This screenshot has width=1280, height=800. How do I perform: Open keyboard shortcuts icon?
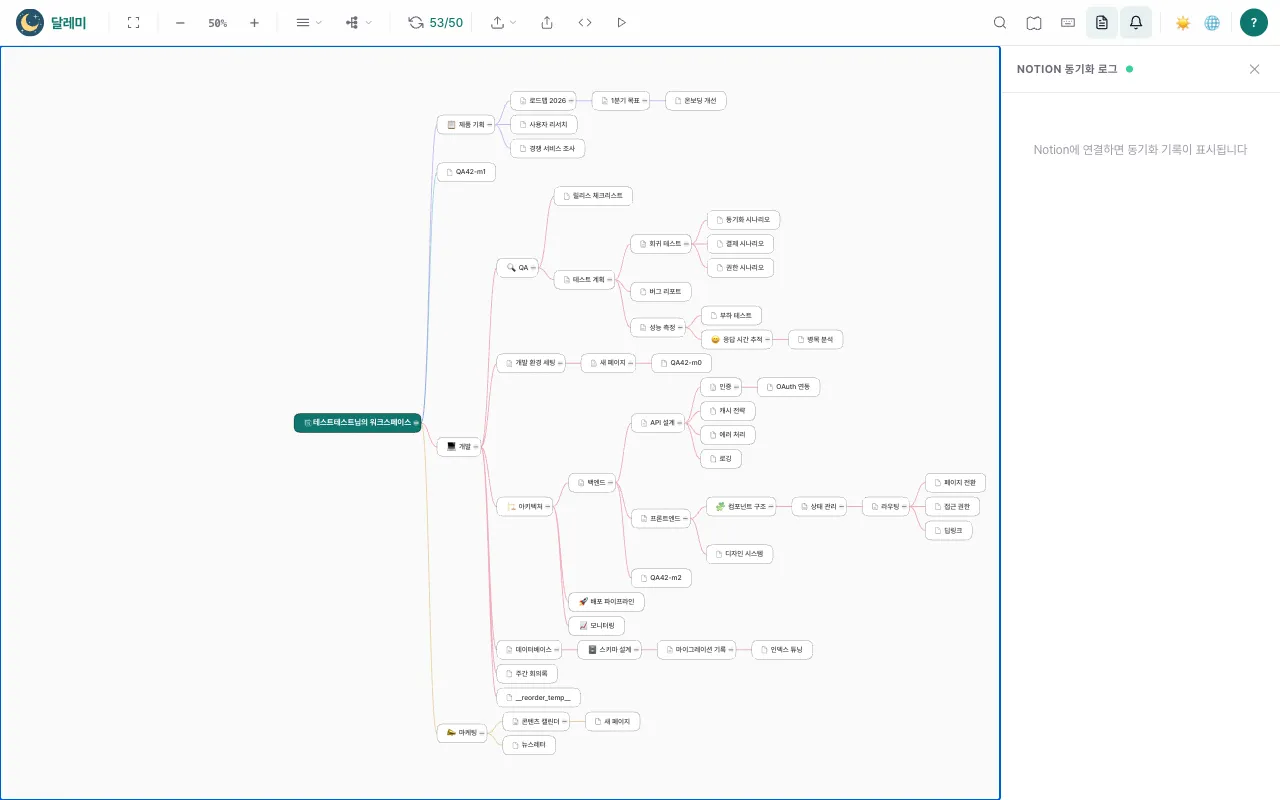(x=1068, y=22)
